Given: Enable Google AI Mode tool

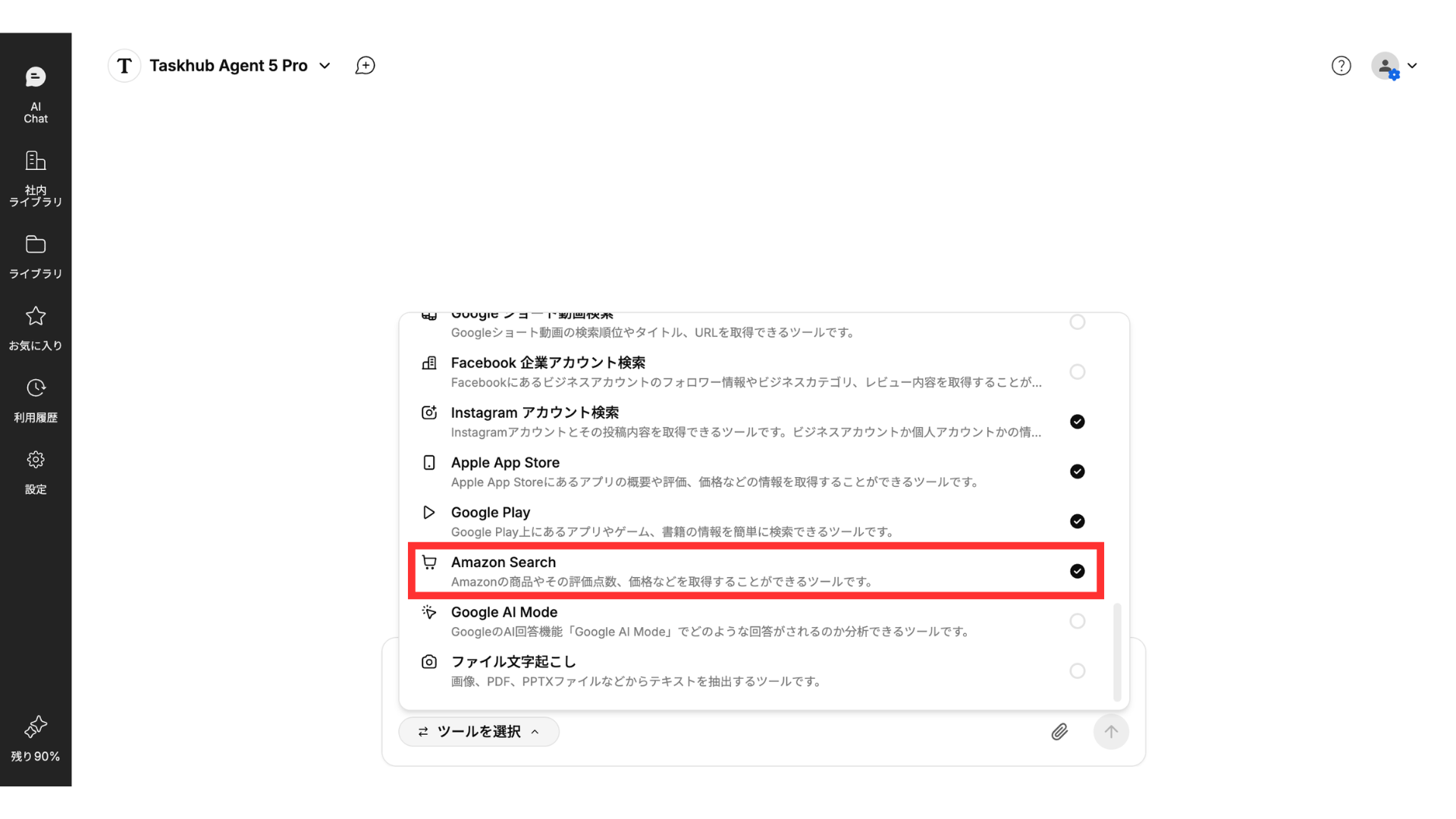Looking at the screenshot, I should tap(1077, 621).
